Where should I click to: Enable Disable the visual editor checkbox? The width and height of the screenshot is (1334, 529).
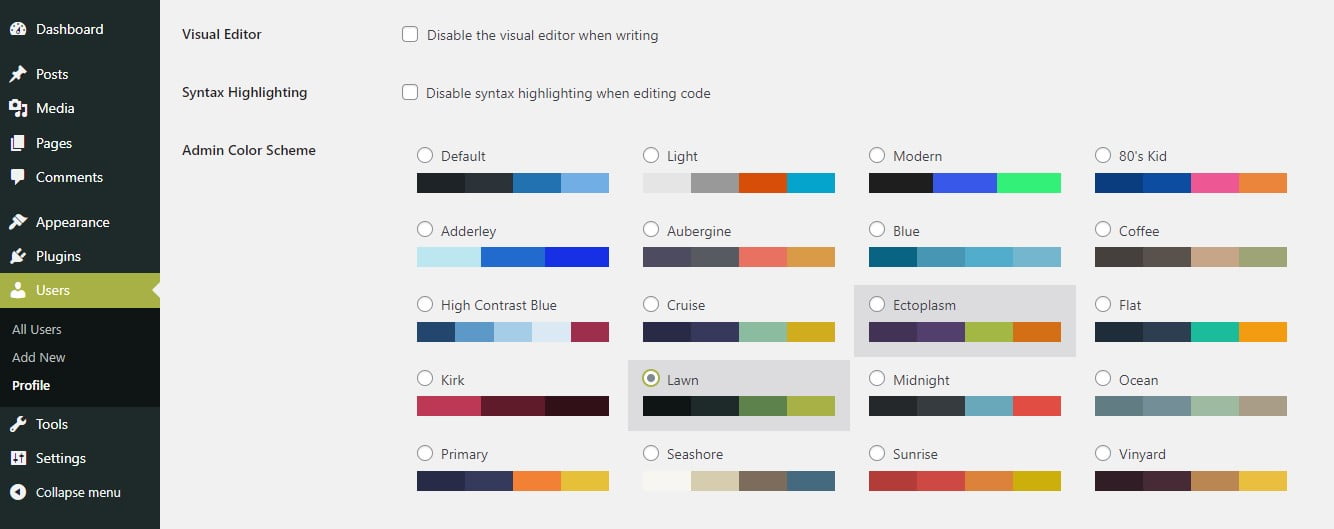pyautogui.click(x=410, y=35)
